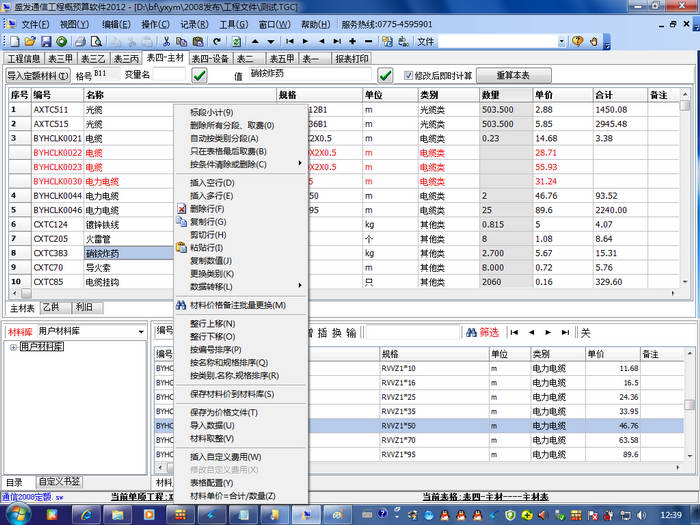This screenshot has width=700, height=525.
Task: Click the Print toolbar icon
Action: point(80,42)
